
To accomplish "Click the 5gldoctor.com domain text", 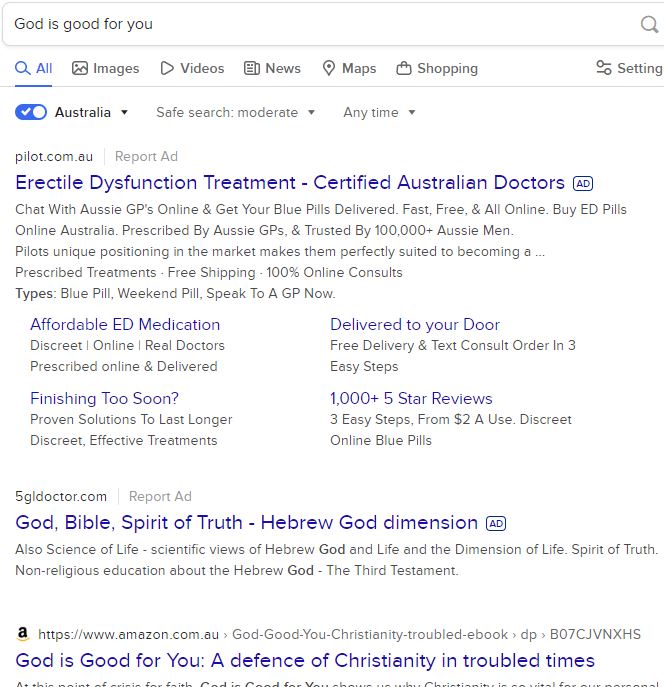I will pos(61,496).
